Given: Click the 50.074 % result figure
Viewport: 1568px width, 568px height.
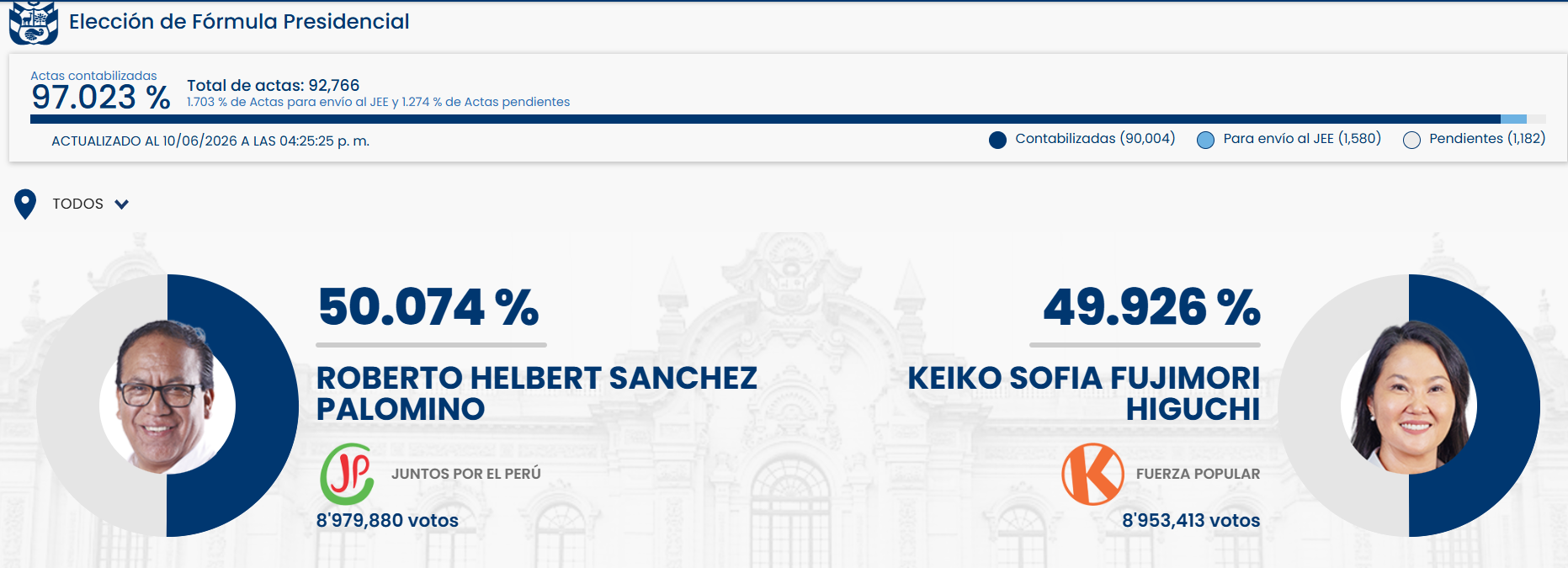Looking at the screenshot, I should [x=428, y=306].
